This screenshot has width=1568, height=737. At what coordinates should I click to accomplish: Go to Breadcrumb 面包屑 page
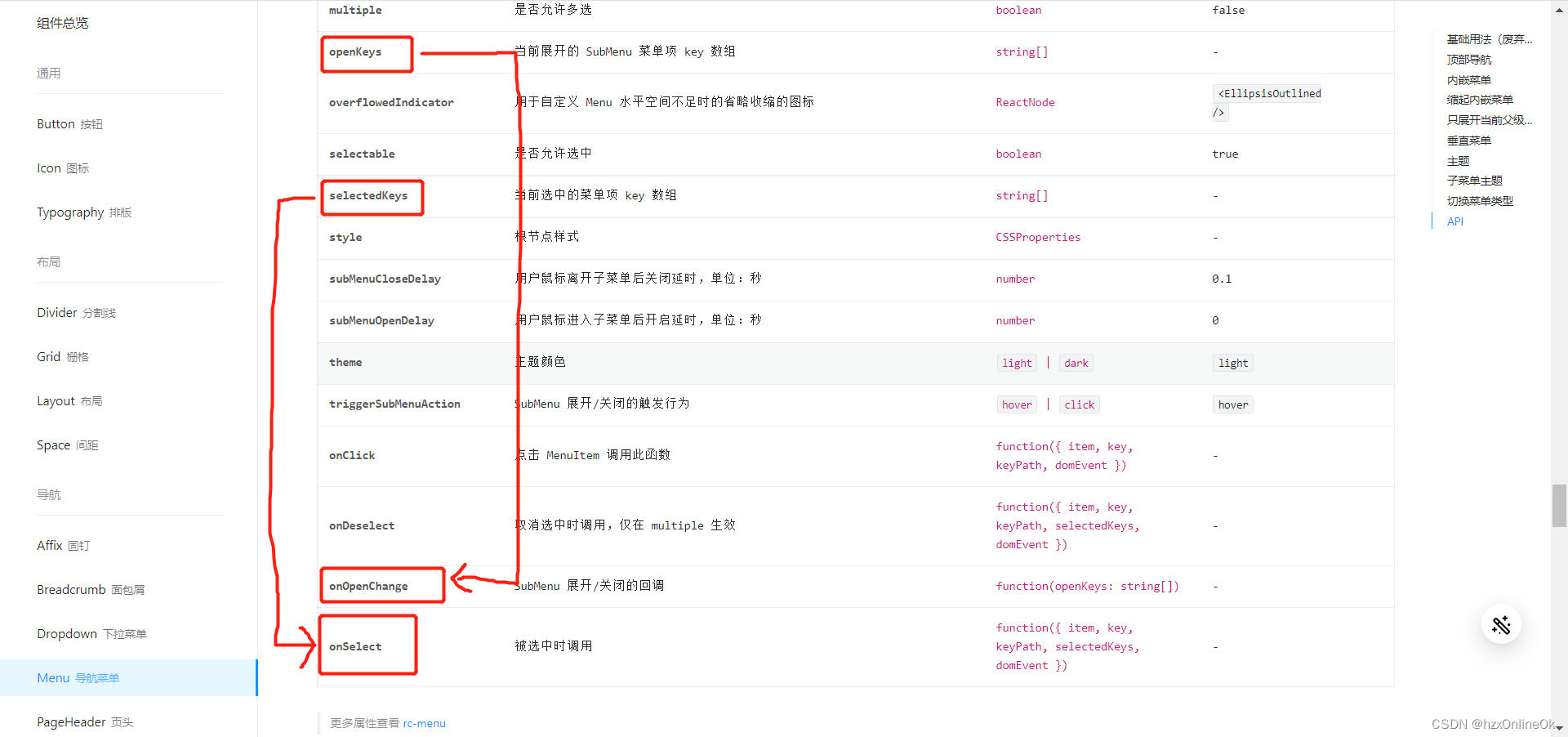[91, 590]
